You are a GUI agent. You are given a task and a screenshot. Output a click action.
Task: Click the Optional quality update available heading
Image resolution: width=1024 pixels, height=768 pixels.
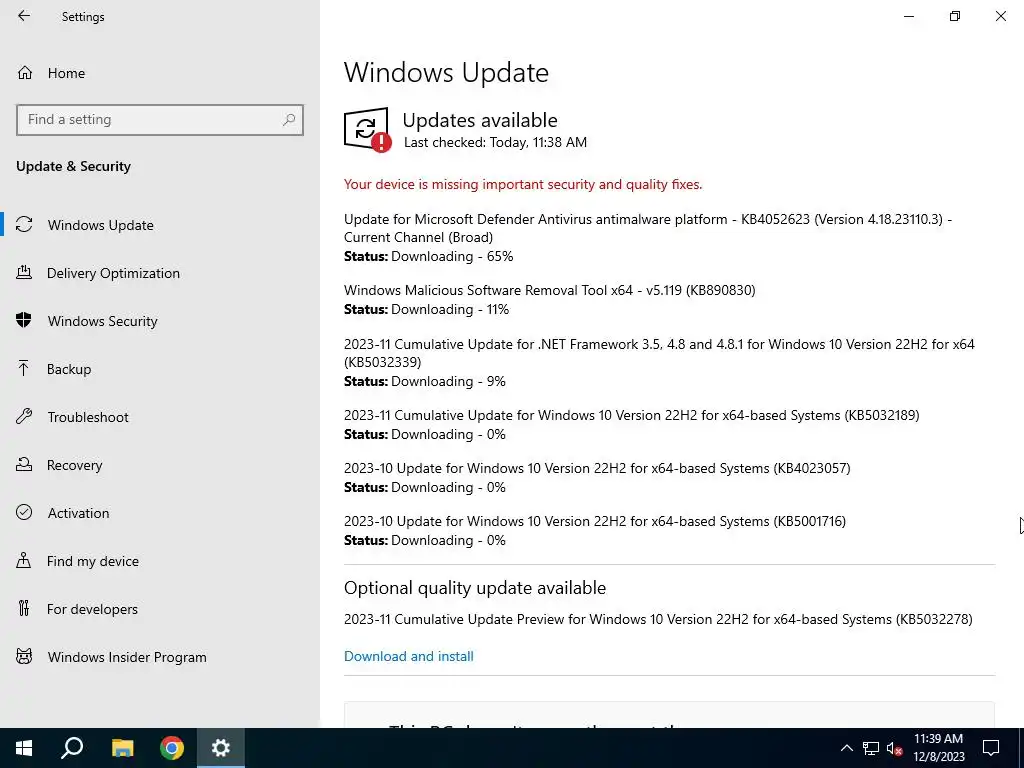click(x=475, y=588)
